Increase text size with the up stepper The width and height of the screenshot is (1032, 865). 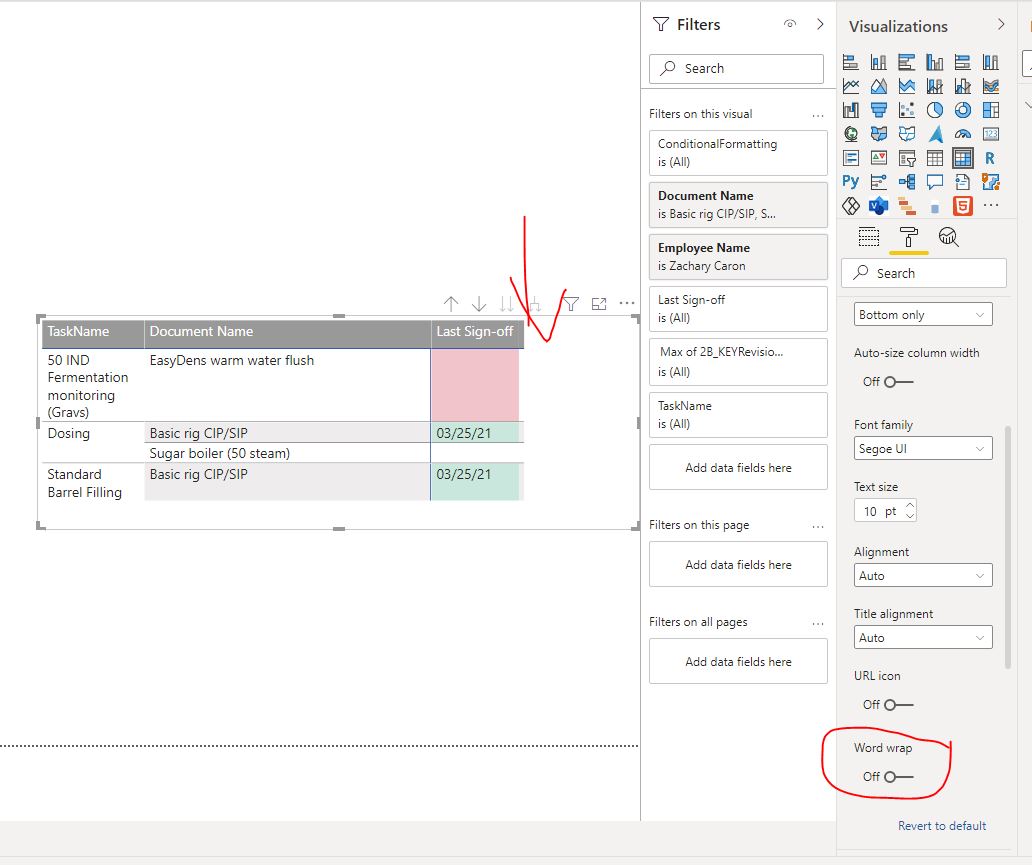click(x=910, y=506)
